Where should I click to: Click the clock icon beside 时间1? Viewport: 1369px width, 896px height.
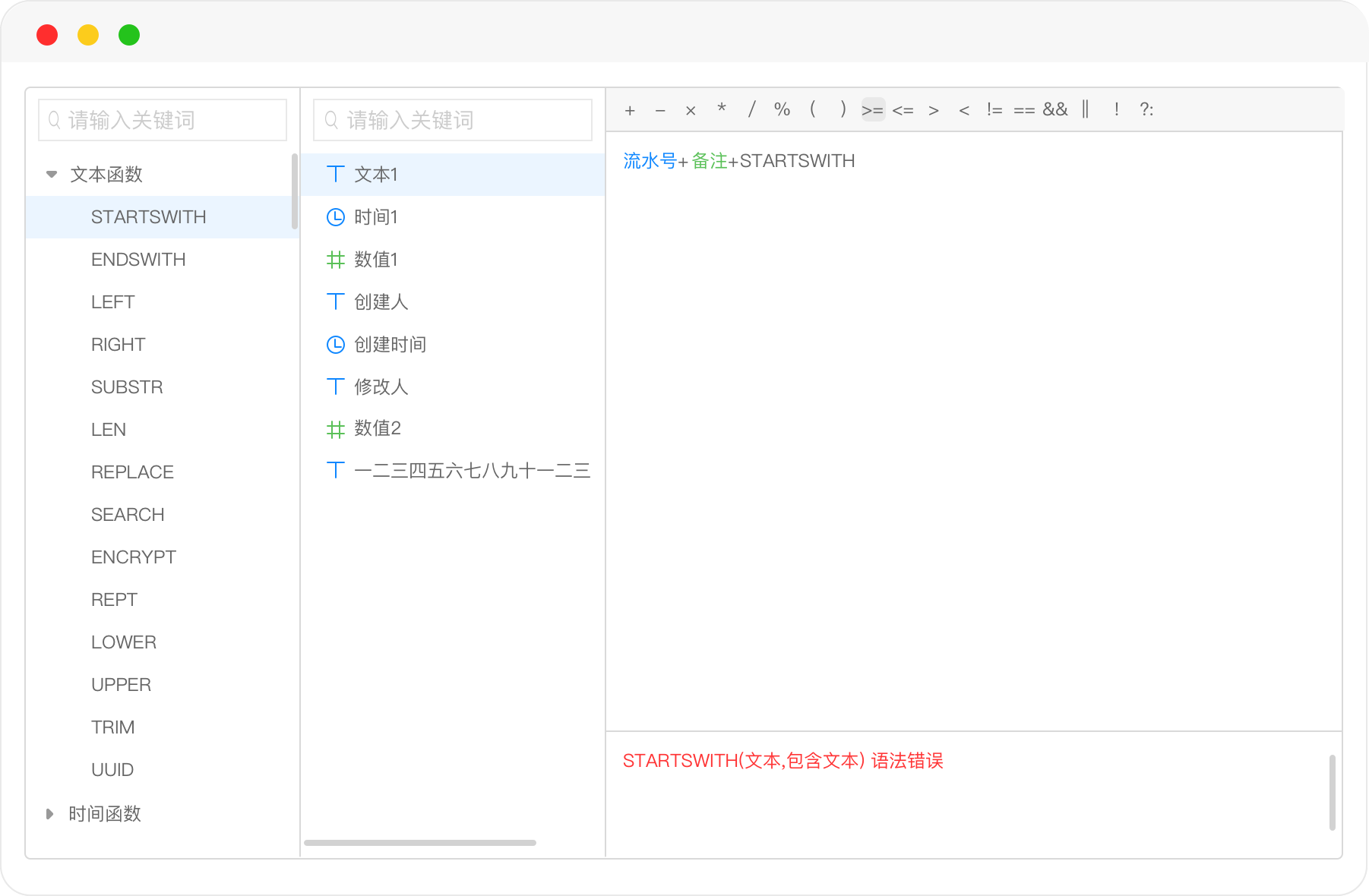[335, 217]
